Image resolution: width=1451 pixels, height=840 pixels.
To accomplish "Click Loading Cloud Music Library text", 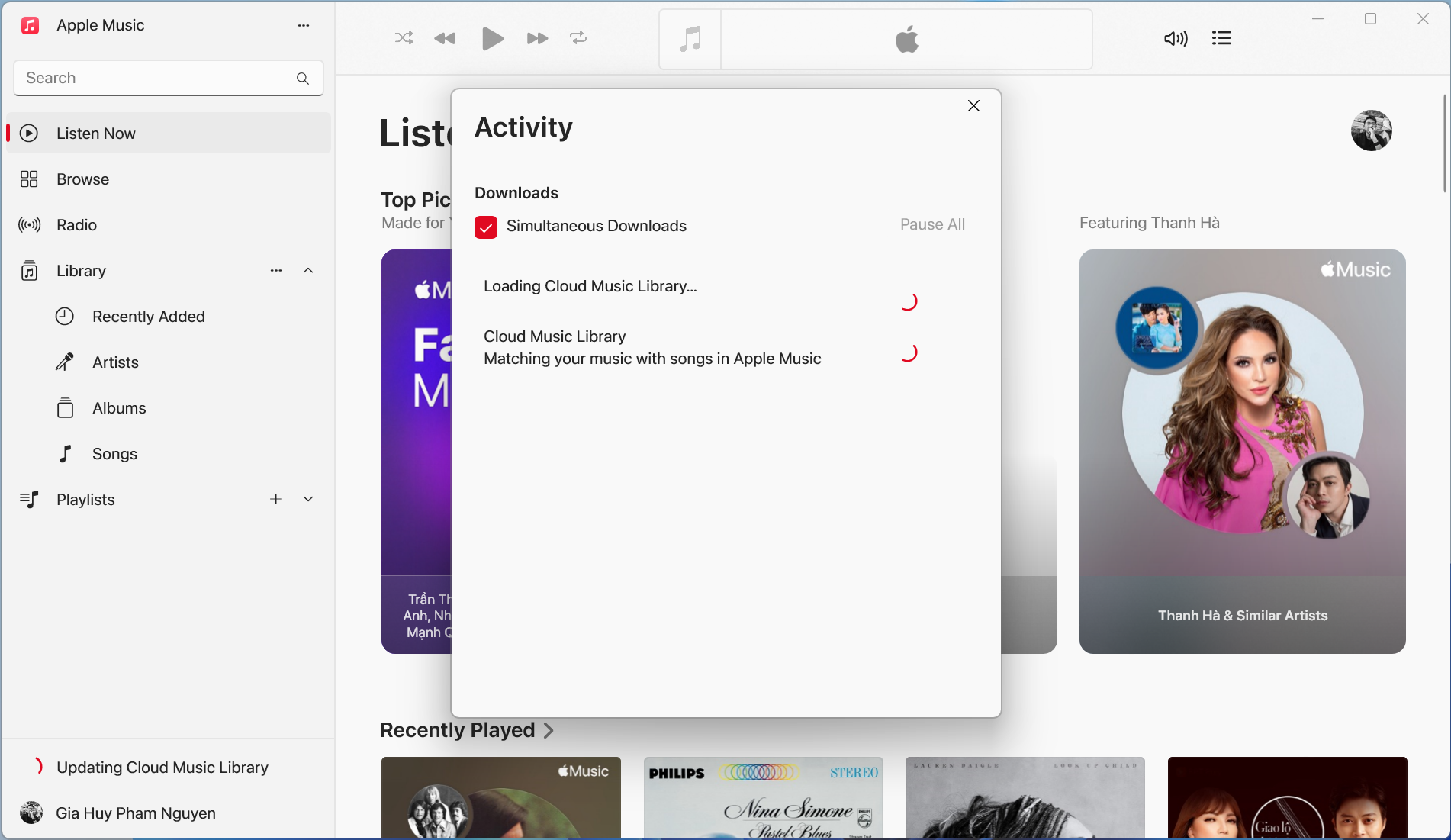I will click(x=590, y=286).
